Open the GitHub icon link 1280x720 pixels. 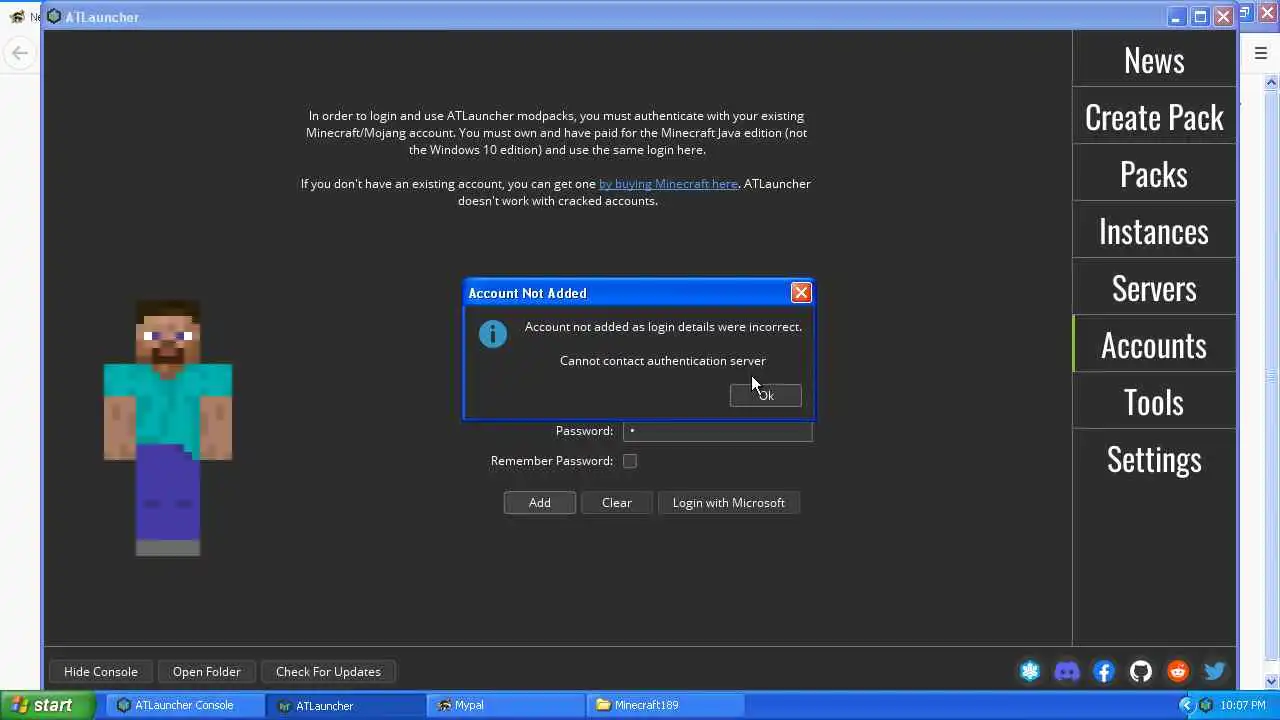[x=1141, y=672]
